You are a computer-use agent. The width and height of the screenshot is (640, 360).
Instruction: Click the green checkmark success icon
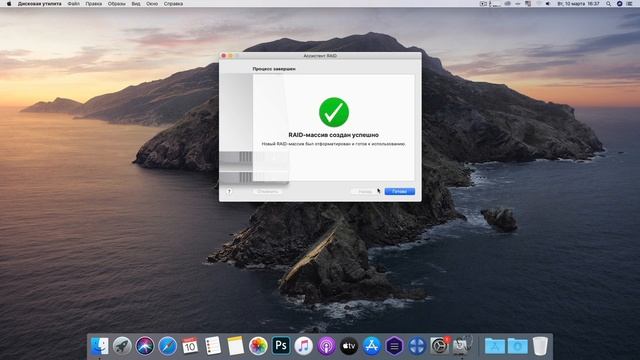point(334,112)
